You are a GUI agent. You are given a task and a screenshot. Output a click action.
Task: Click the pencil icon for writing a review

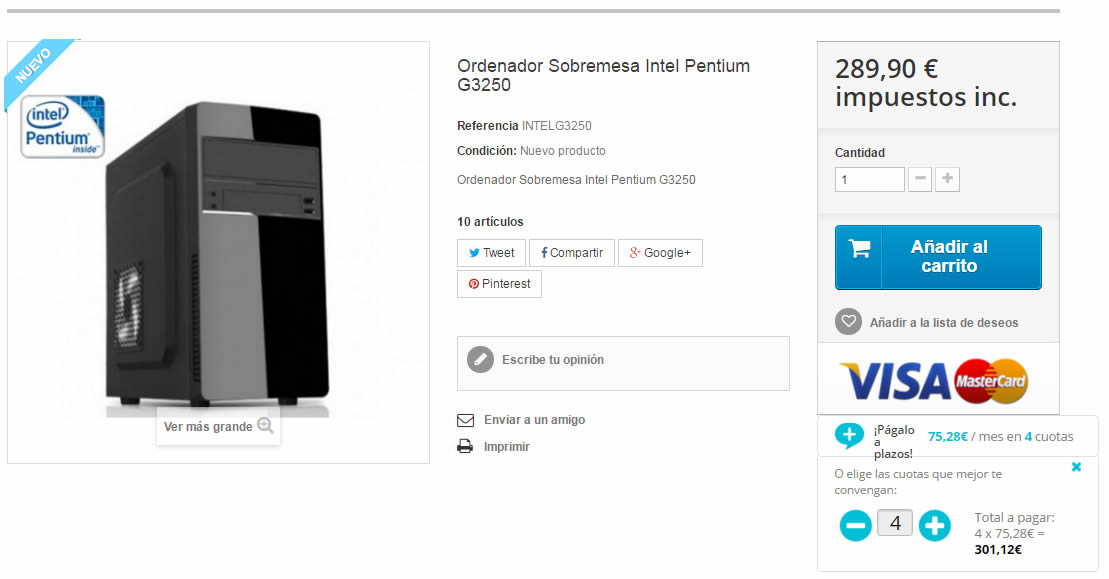click(x=481, y=360)
